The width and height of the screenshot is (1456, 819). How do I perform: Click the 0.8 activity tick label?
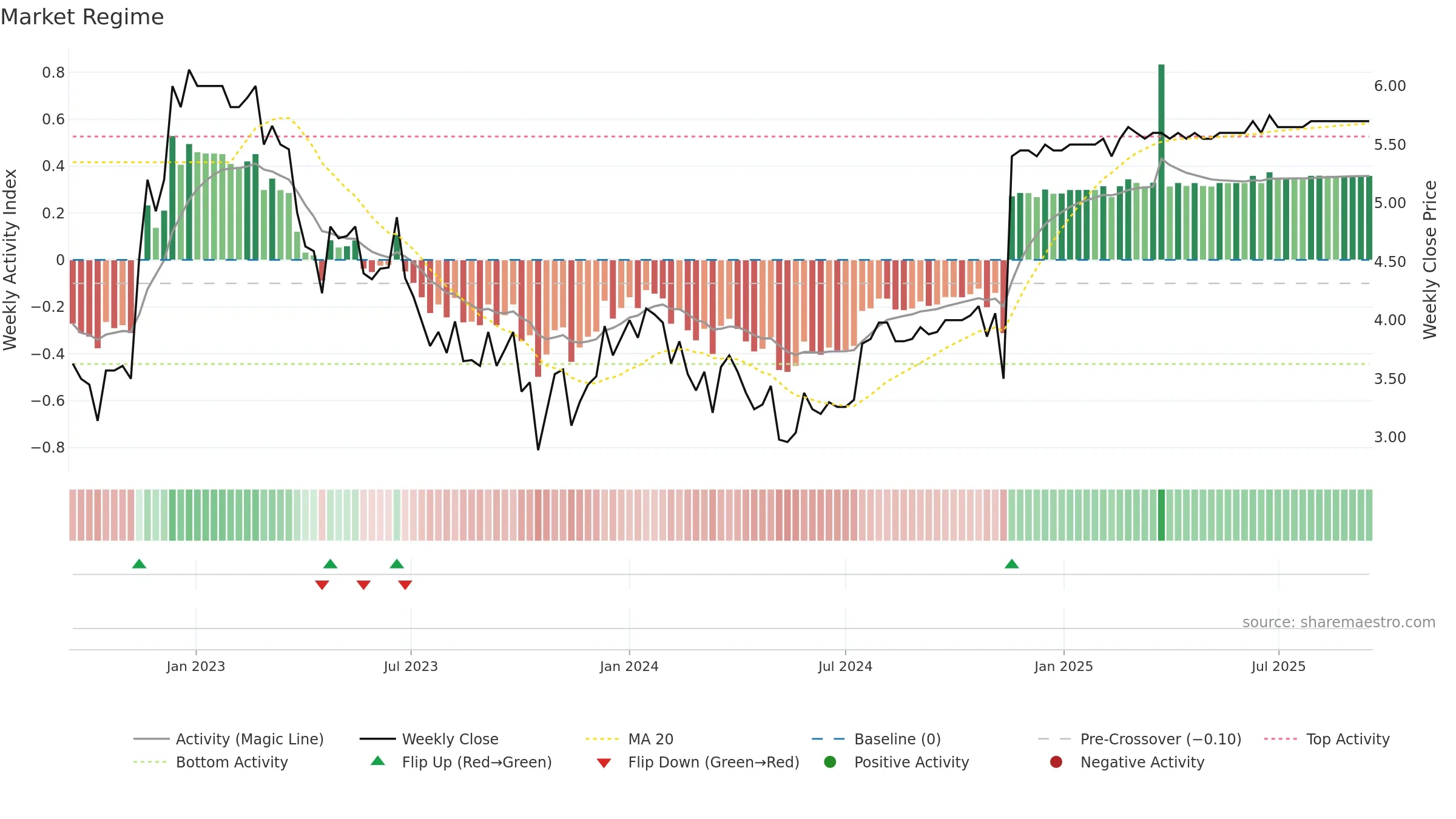53,73
